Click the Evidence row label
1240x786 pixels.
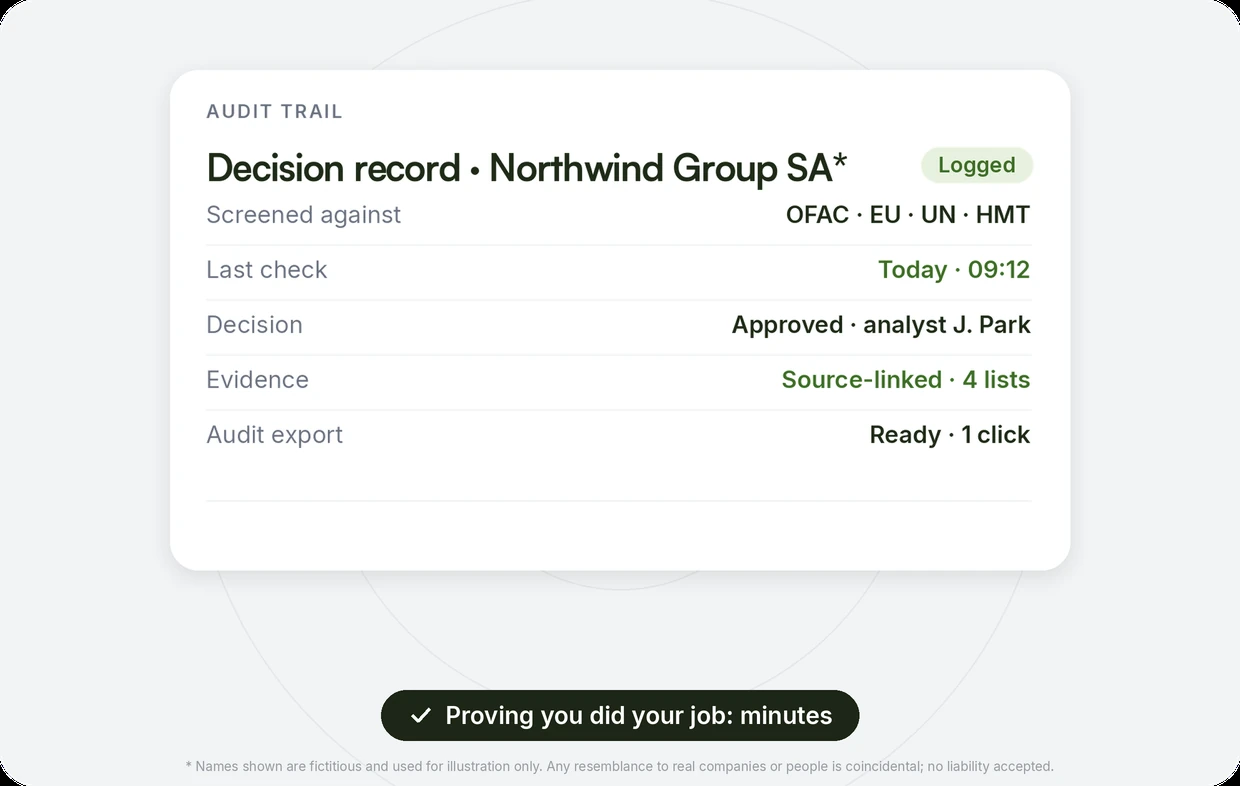pyautogui.click(x=257, y=380)
